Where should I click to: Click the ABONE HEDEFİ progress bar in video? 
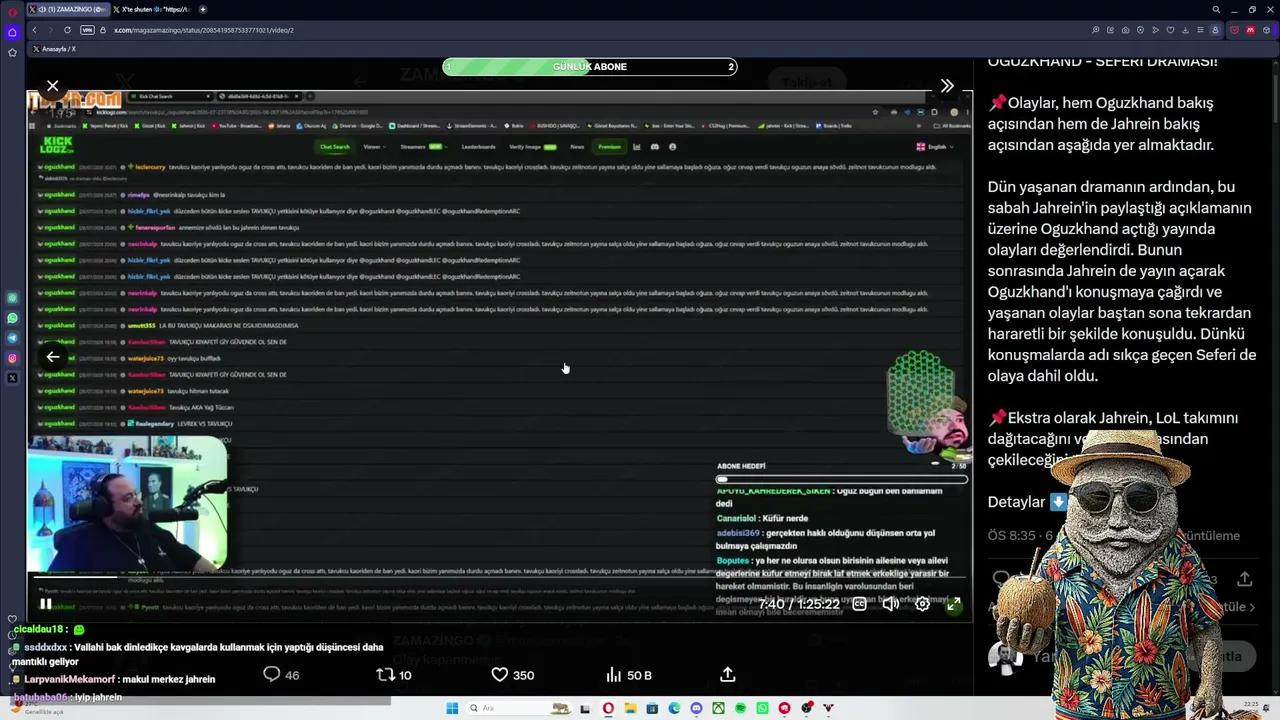[x=842, y=479]
